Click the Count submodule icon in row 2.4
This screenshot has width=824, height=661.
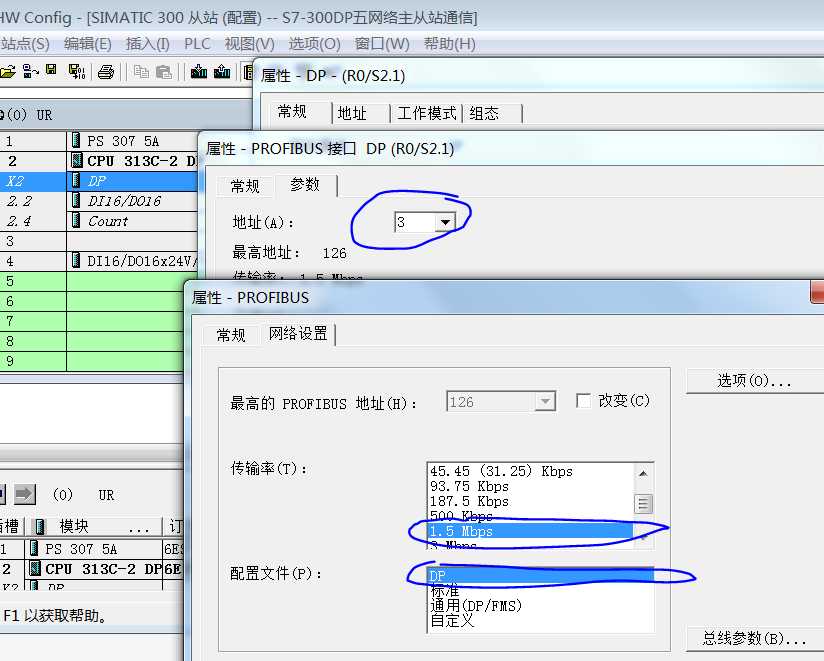click(76, 220)
